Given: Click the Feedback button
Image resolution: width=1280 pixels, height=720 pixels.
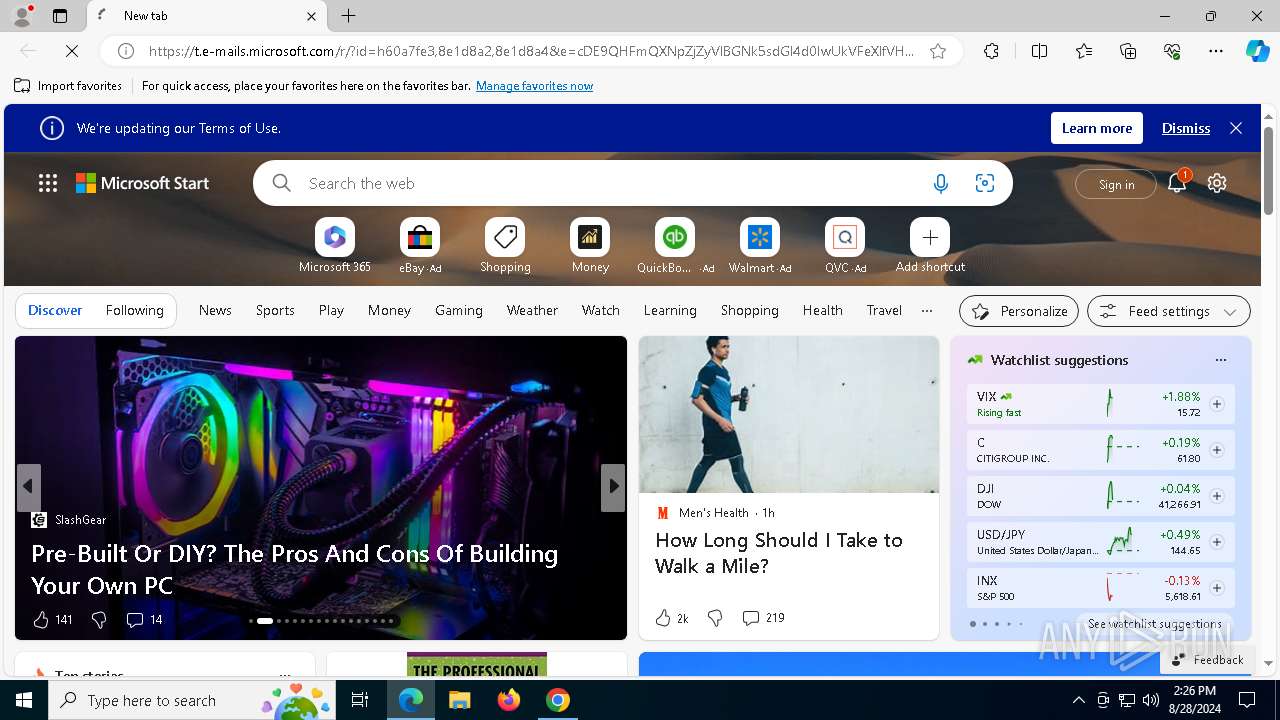Looking at the screenshot, I should click(x=1207, y=659).
